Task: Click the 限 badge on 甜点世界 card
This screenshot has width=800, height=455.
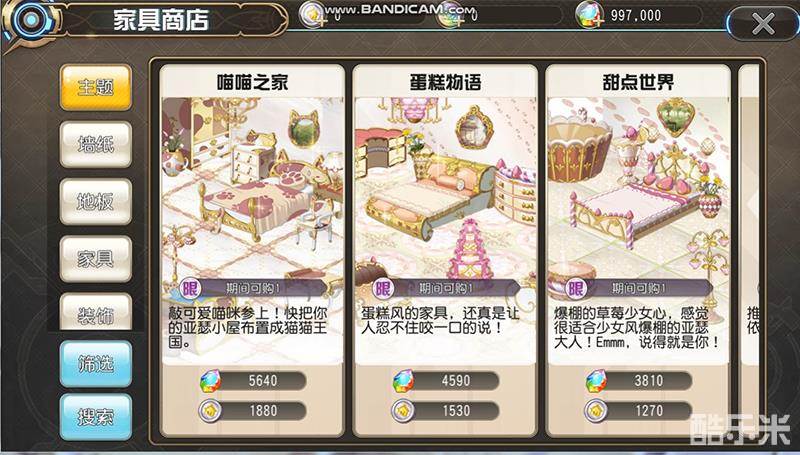Action: pyautogui.click(x=576, y=289)
